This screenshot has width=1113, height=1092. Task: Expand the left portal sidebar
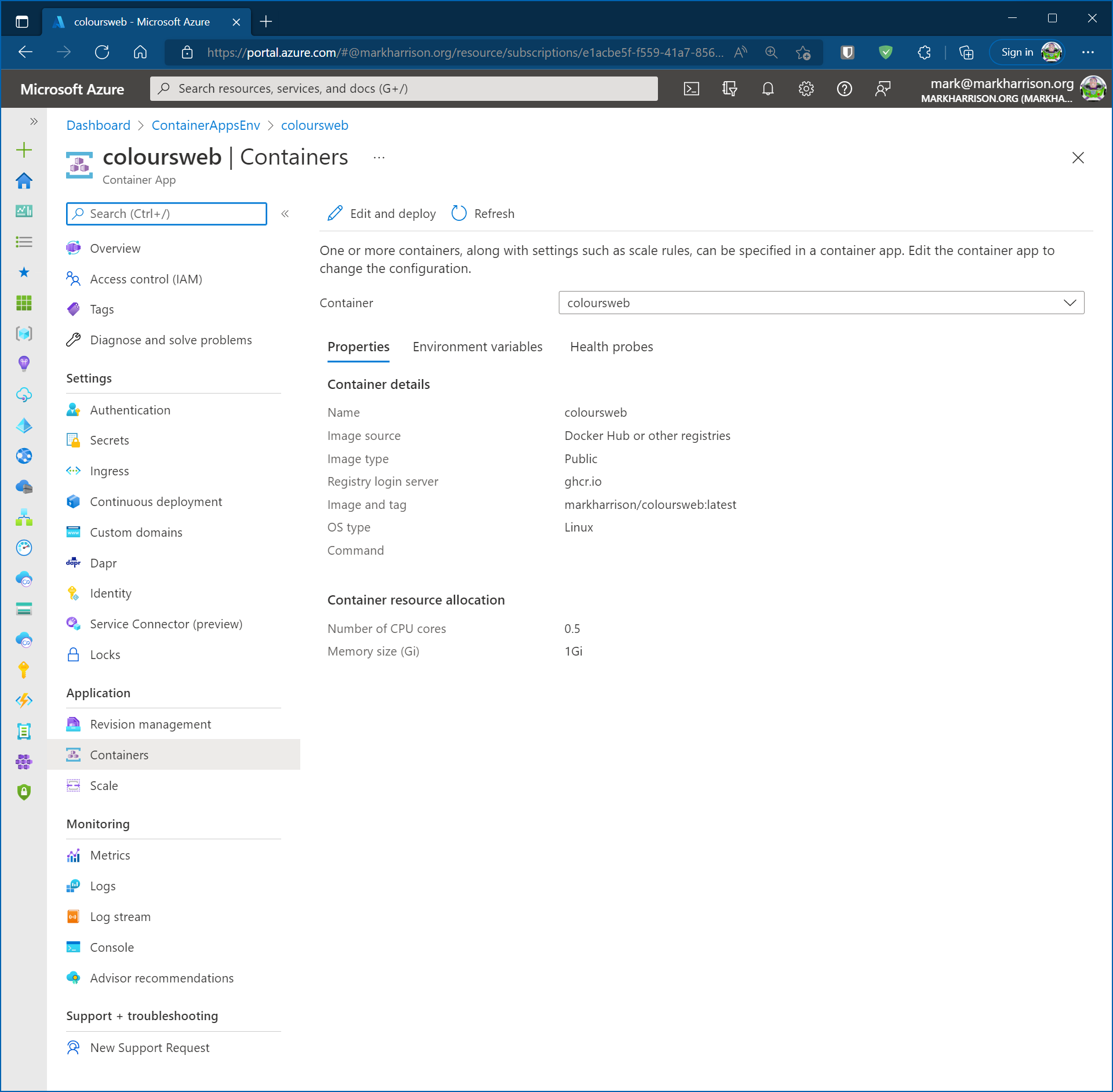pos(34,121)
